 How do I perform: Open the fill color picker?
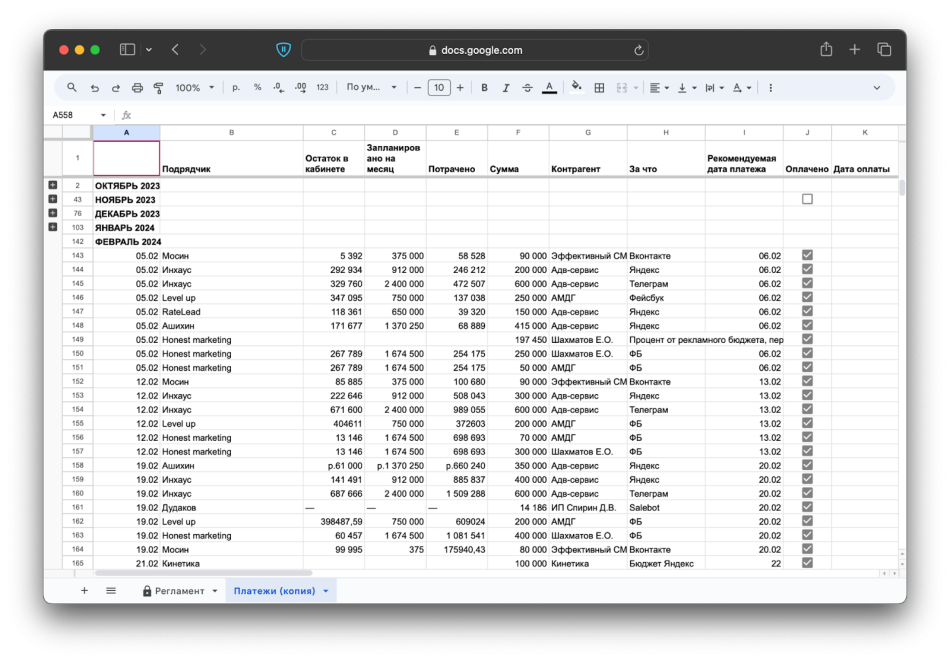(x=577, y=87)
